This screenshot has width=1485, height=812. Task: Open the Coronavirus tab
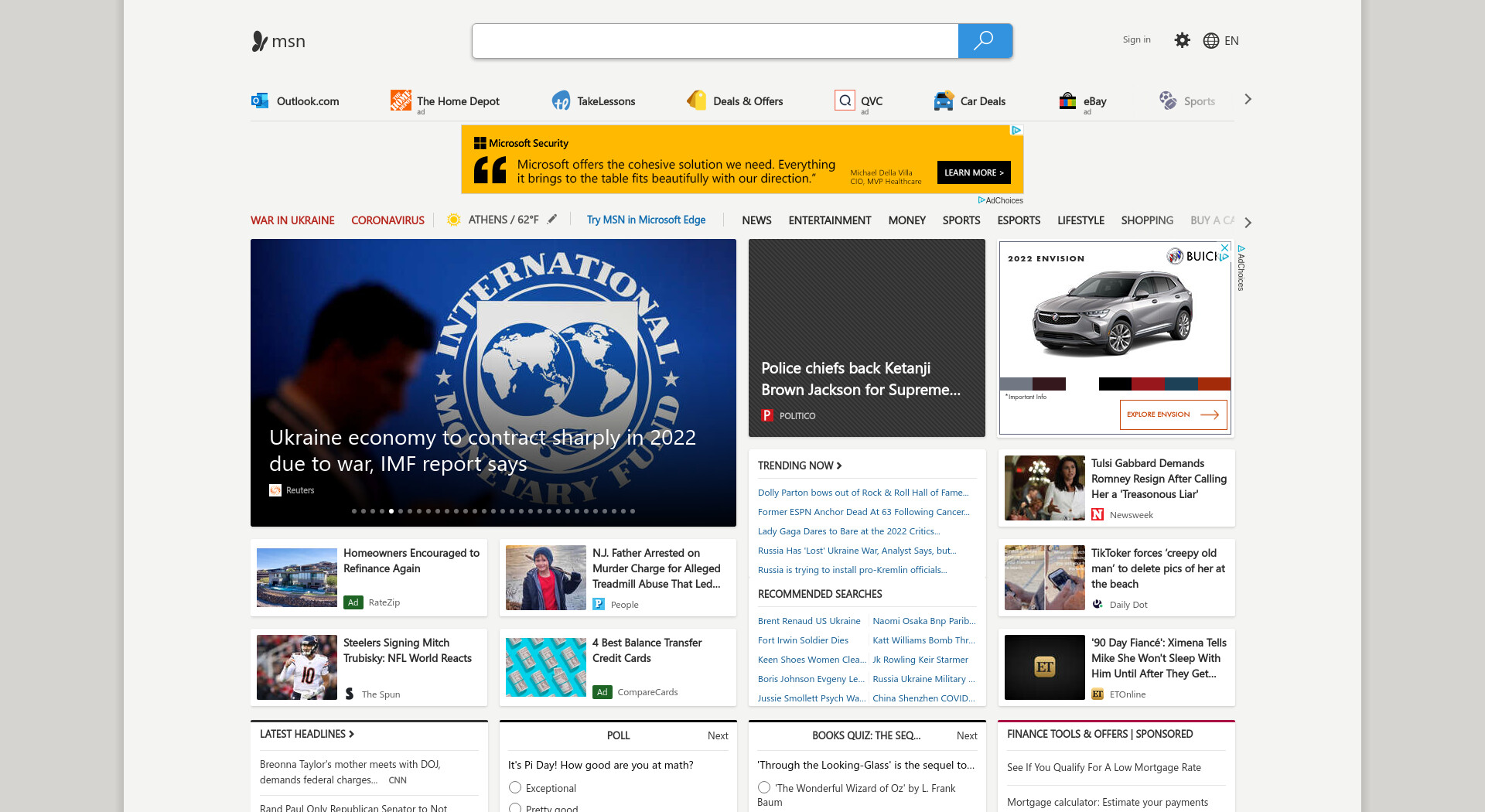click(x=387, y=220)
